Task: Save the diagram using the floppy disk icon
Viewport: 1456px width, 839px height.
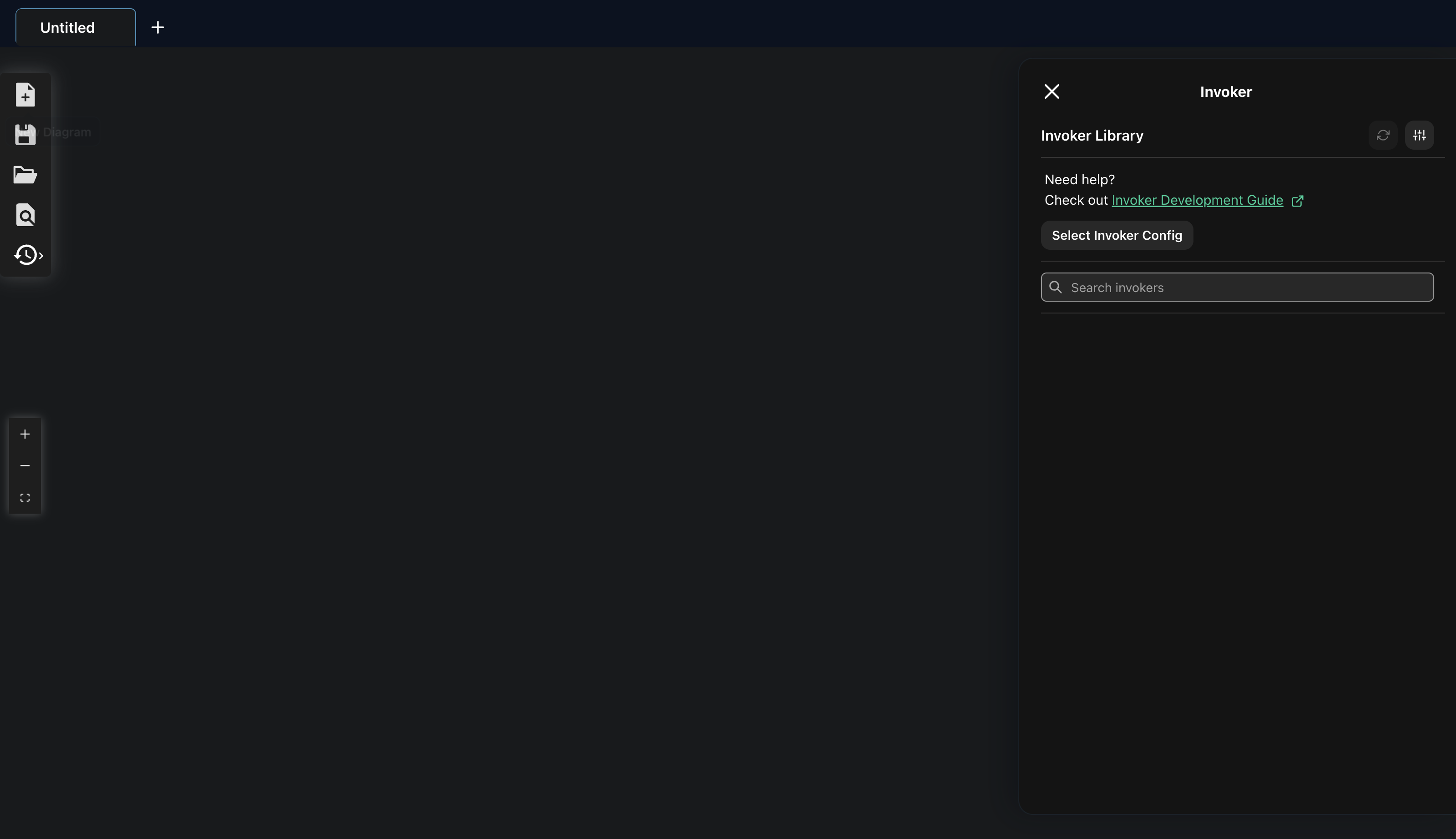Action: coord(25,134)
